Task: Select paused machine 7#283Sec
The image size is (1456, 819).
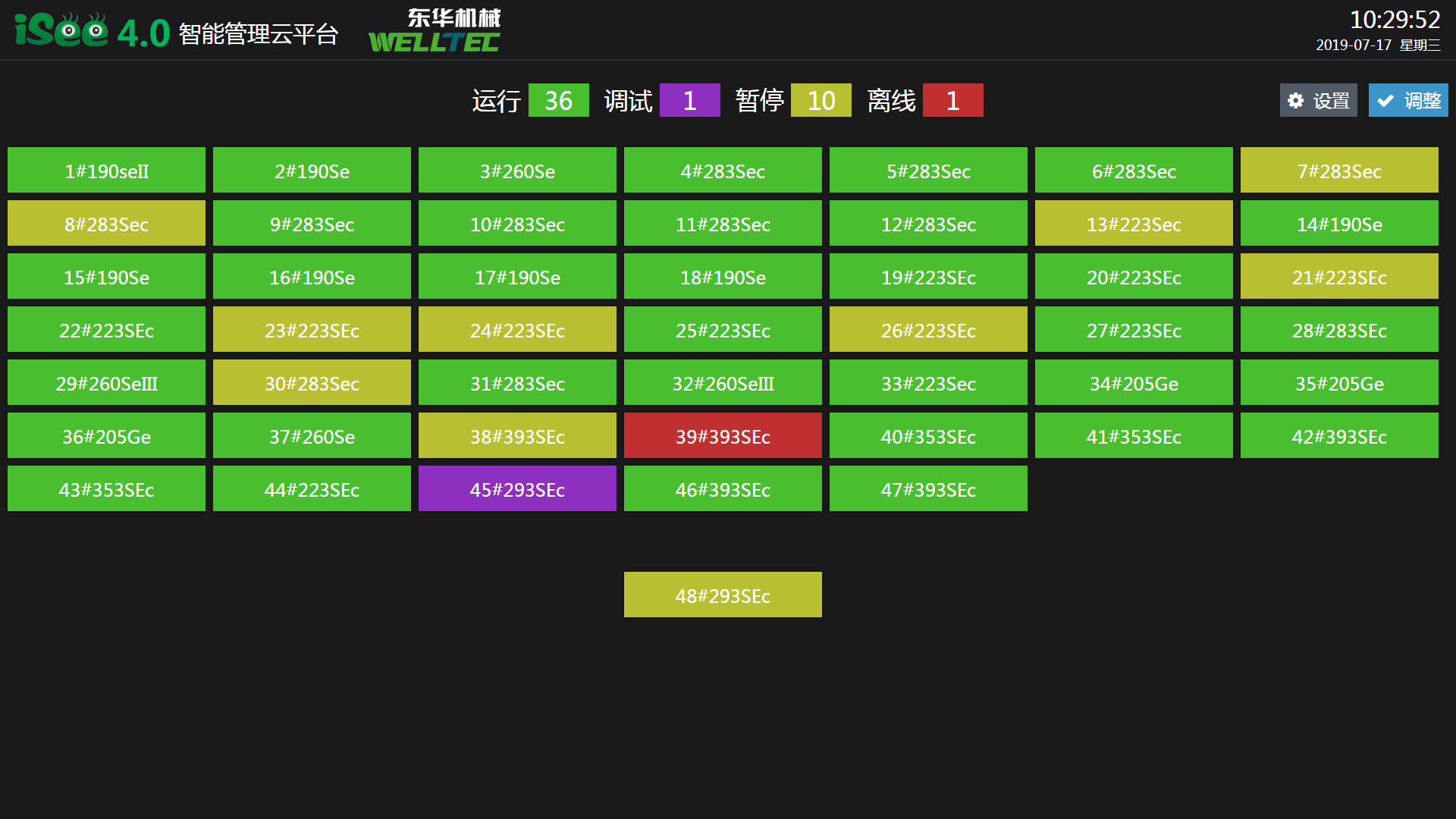Action: tap(1339, 171)
